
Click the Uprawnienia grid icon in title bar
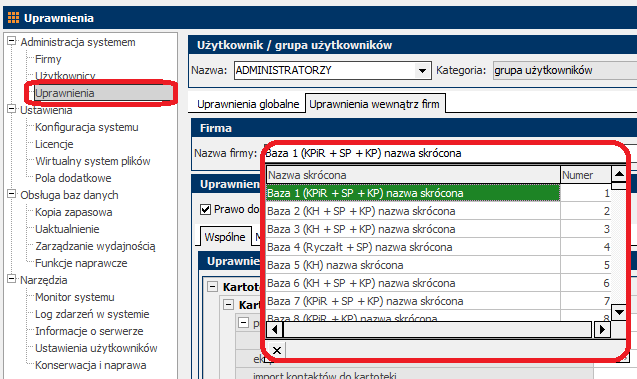click(13, 18)
